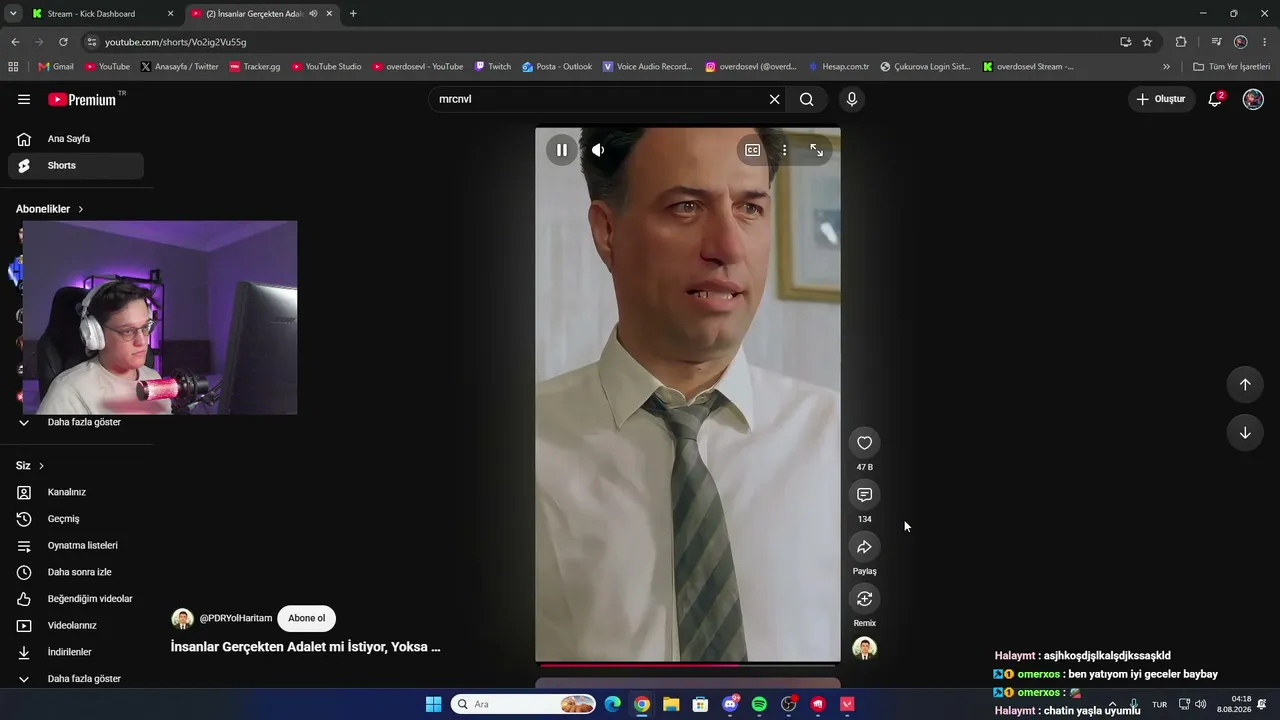Viewport: 1280px width, 720px height.
Task: Open the YouTube guide hamburger menu
Action: [x=24, y=99]
